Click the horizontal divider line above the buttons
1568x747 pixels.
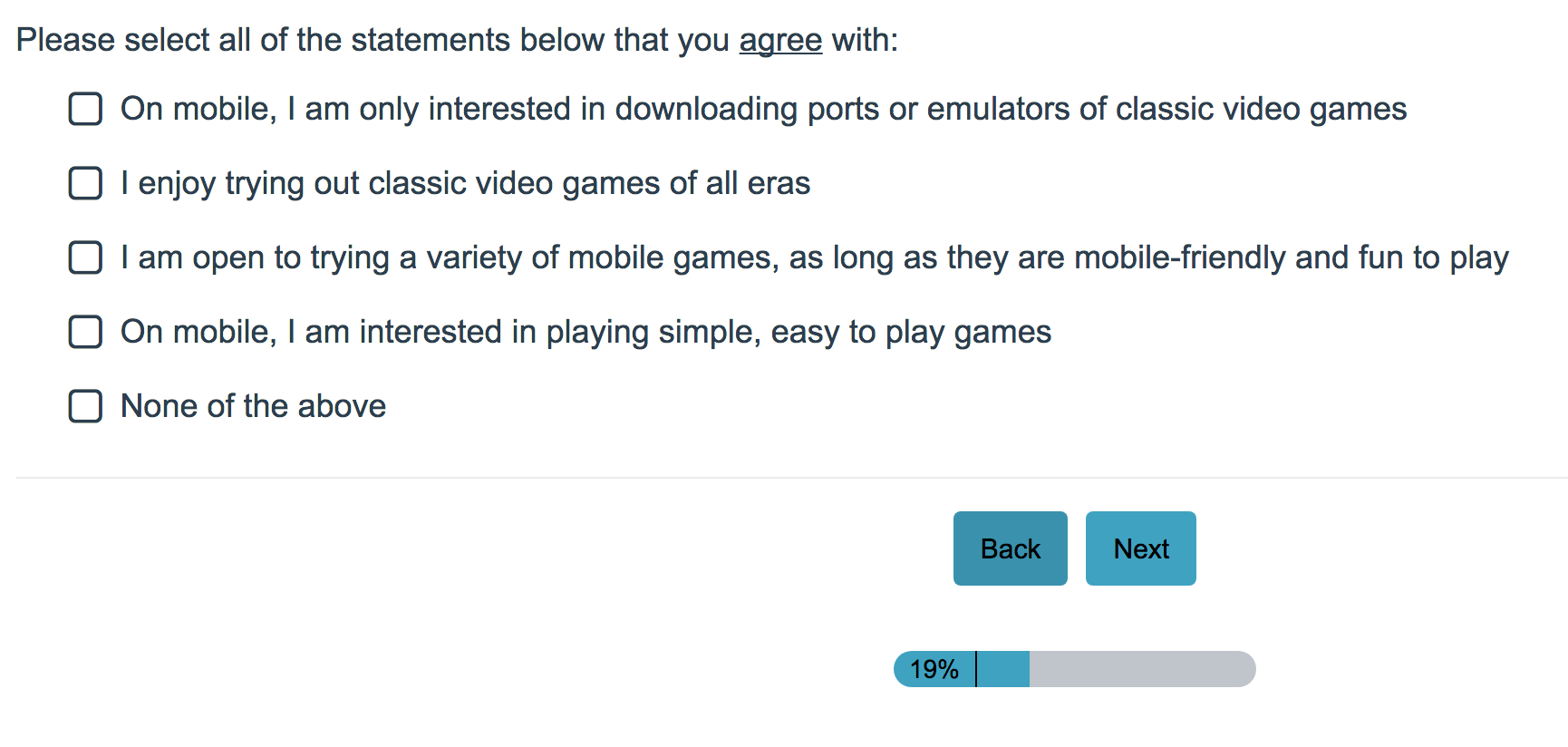[789, 477]
